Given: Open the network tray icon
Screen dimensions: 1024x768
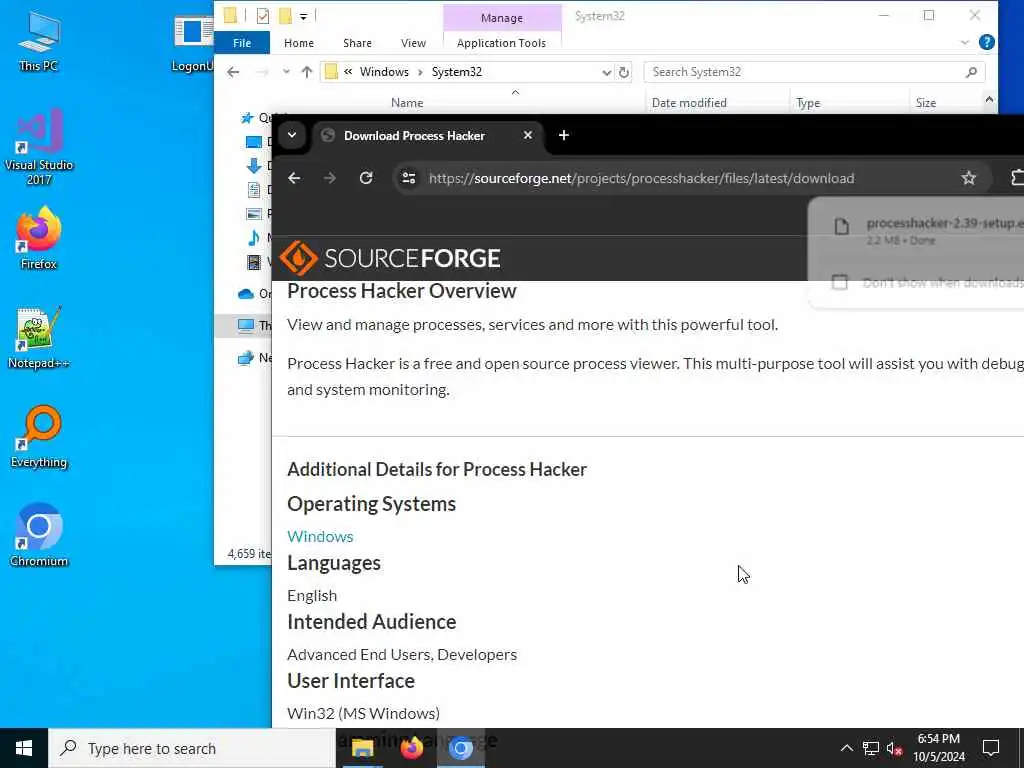Looking at the screenshot, I should 871,748.
